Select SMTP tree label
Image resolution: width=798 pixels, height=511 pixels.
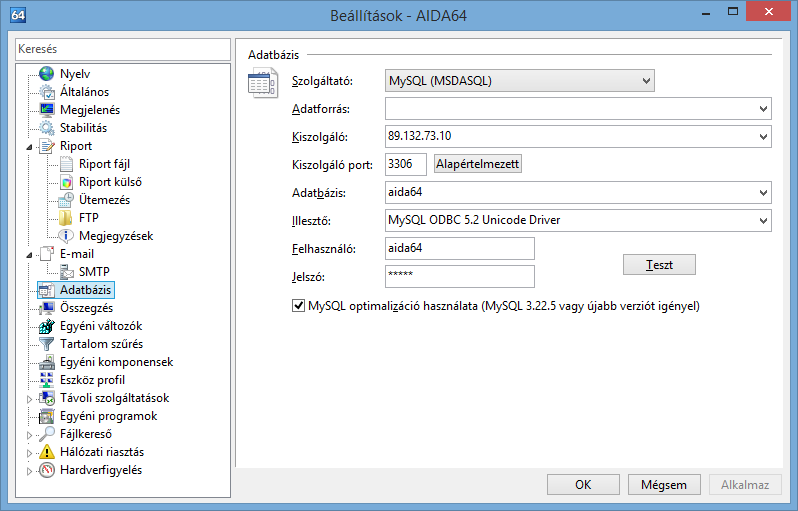click(94, 272)
